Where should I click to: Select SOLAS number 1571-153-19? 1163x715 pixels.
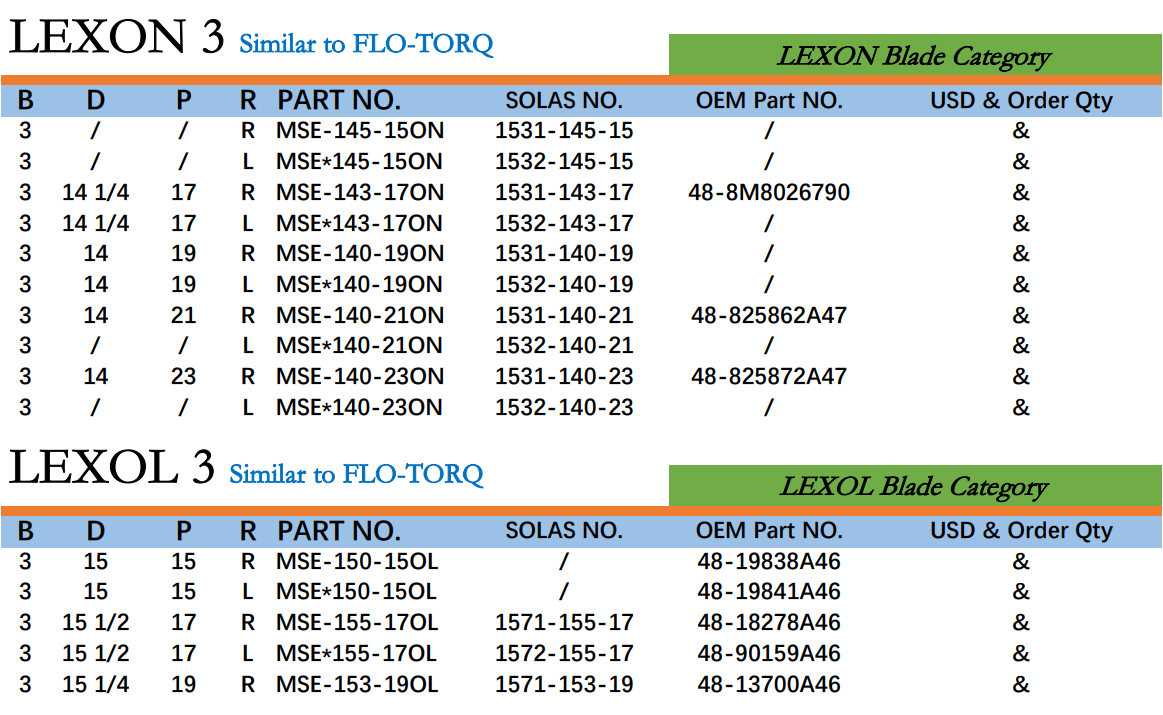(x=564, y=685)
